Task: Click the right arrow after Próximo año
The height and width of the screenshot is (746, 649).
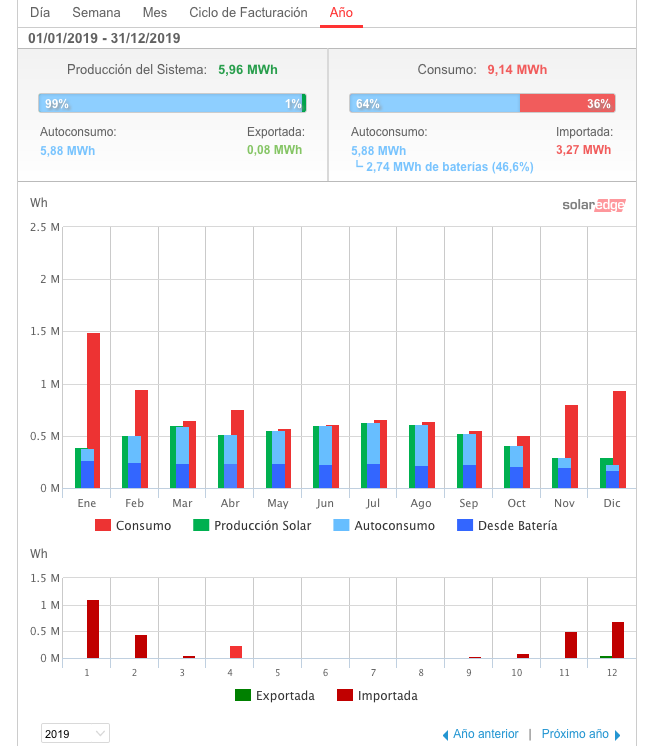Action: click(x=617, y=735)
